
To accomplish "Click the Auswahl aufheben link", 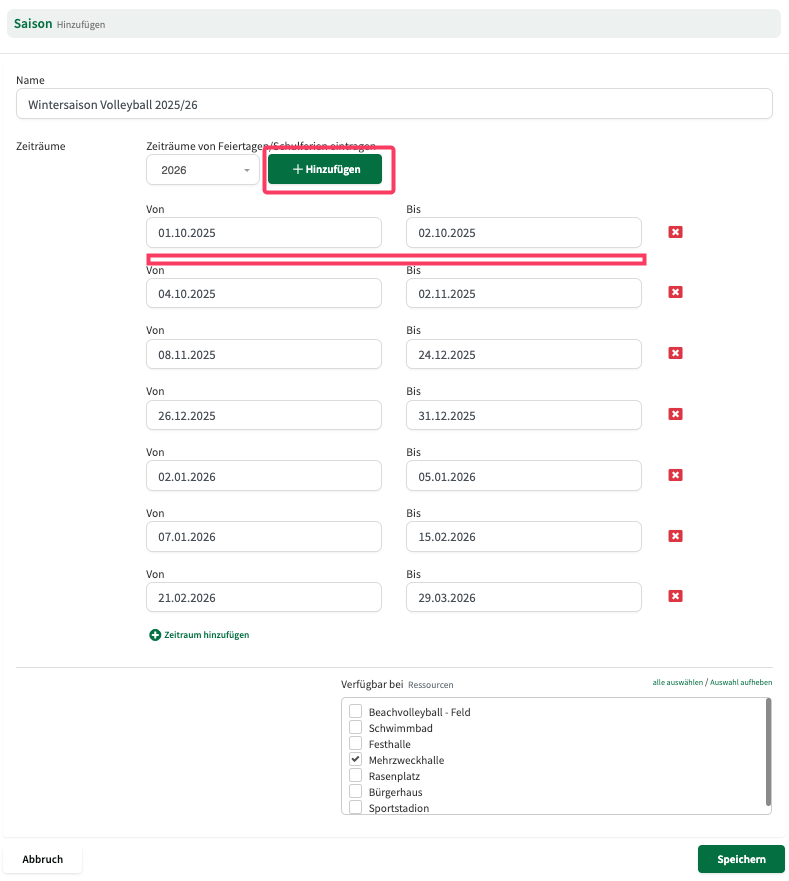I will (741, 682).
